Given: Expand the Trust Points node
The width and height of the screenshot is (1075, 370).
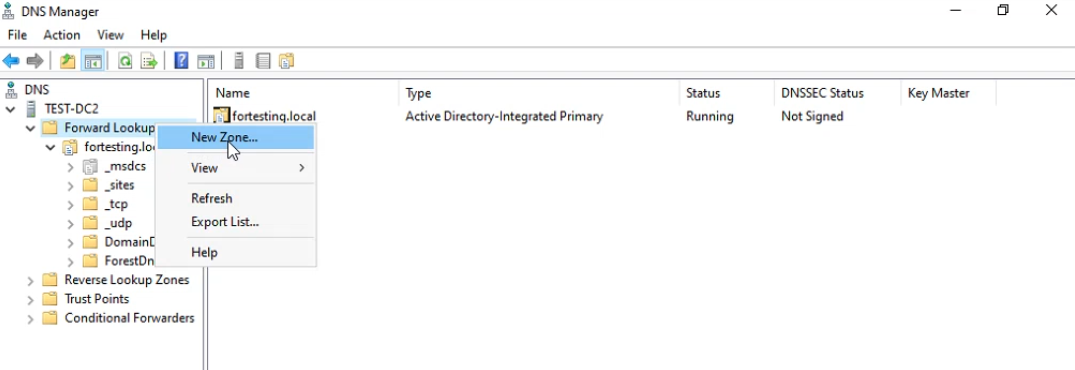Looking at the screenshot, I should 30,299.
